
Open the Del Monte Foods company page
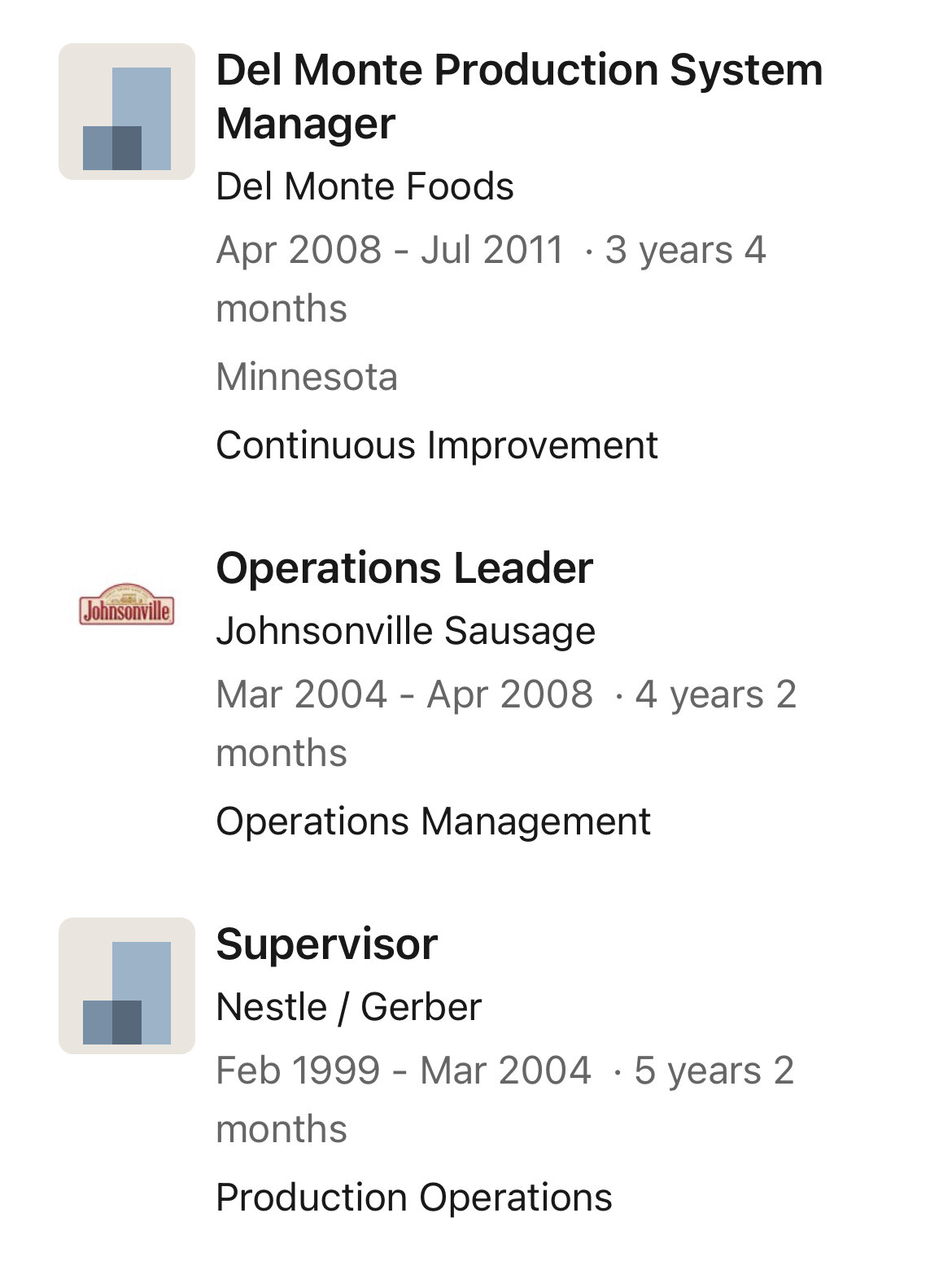pyautogui.click(x=365, y=186)
